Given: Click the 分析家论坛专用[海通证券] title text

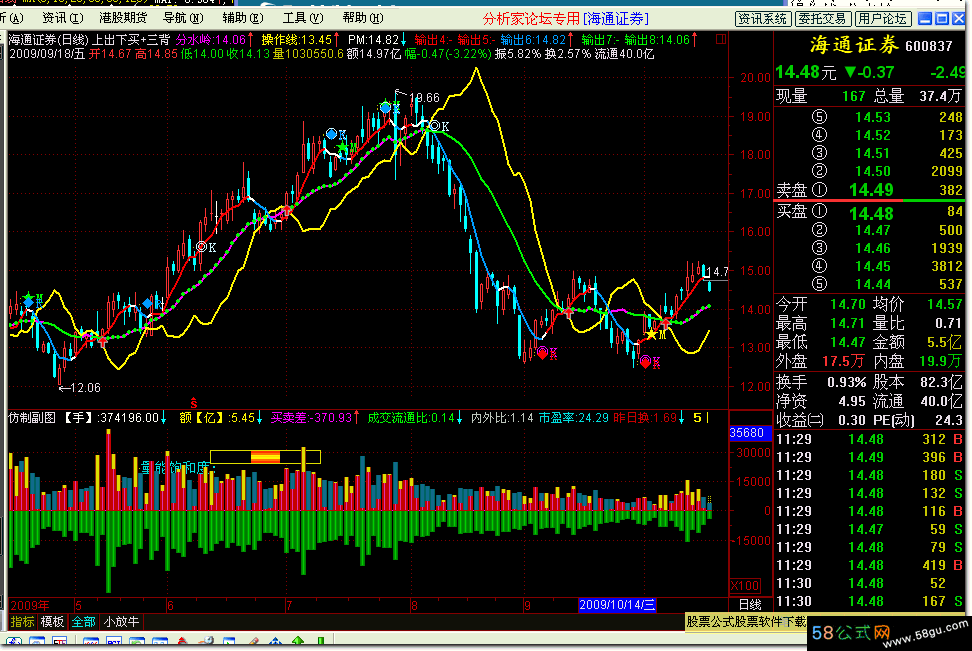Looking at the screenshot, I should coord(565,19).
